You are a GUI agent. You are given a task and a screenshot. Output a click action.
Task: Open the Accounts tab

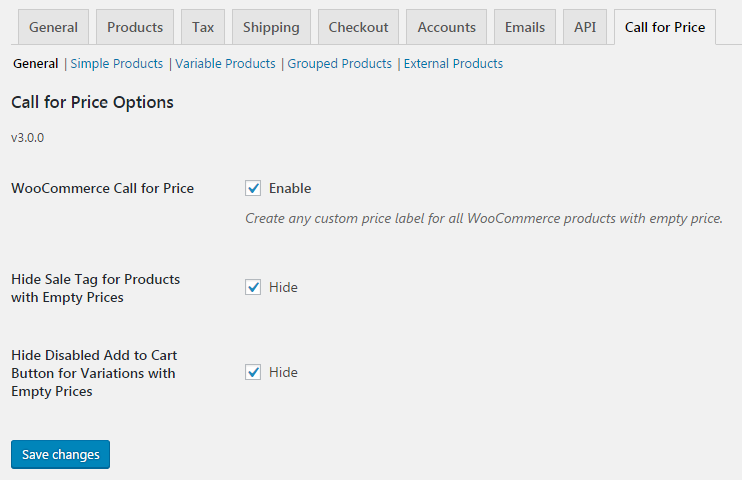tap(446, 27)
